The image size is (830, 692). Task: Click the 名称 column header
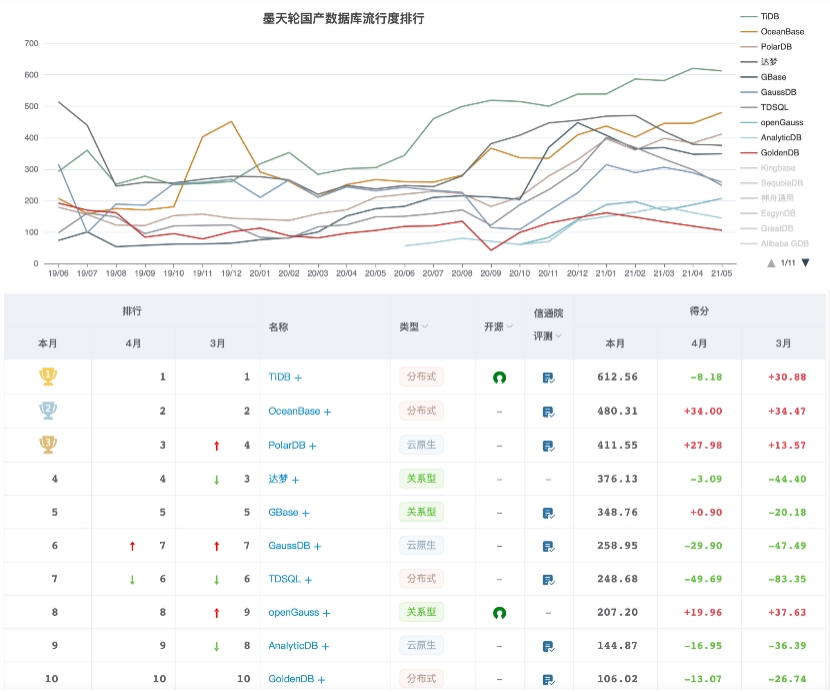278,327
